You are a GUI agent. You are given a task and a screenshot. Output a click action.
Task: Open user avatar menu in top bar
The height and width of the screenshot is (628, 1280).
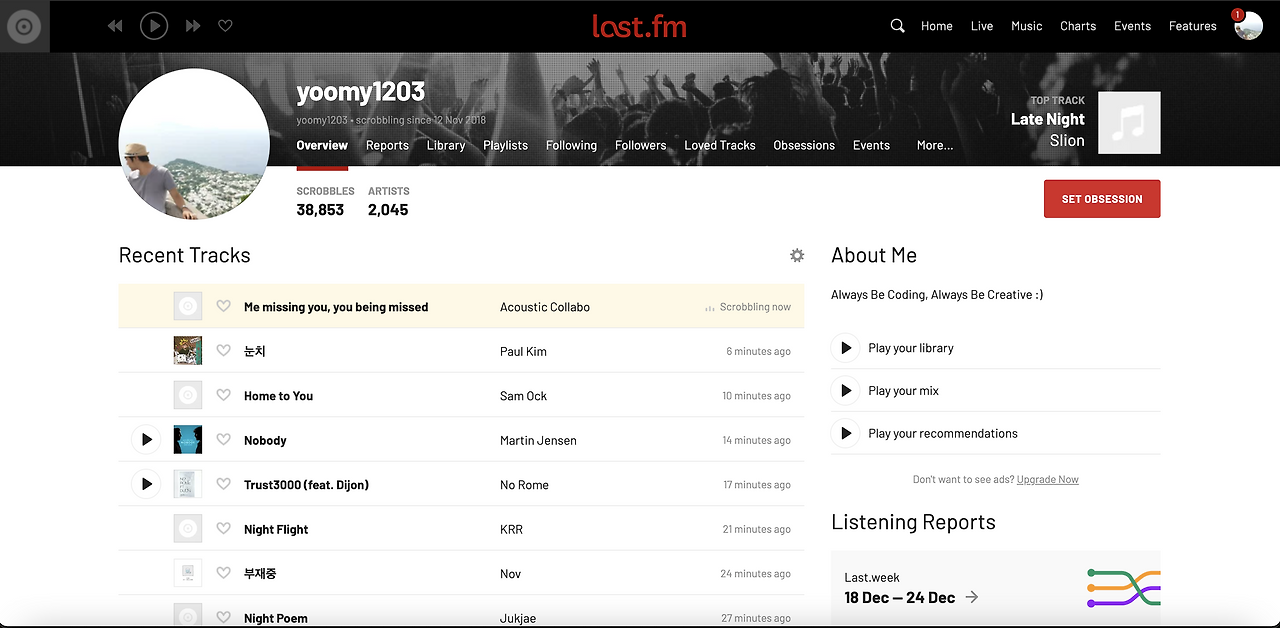click(1248, 27)
